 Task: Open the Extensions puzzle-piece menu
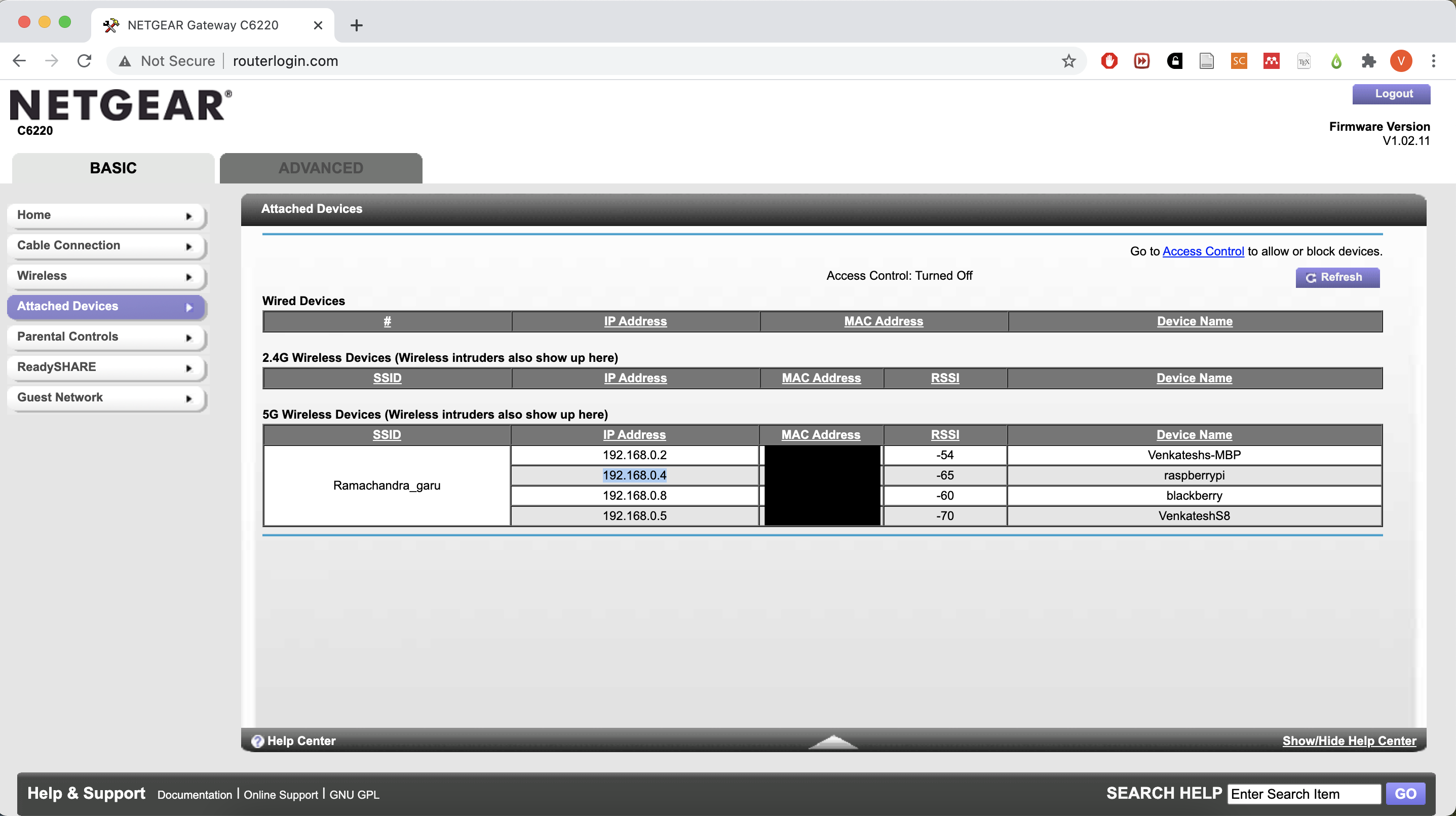(1368, 61)
